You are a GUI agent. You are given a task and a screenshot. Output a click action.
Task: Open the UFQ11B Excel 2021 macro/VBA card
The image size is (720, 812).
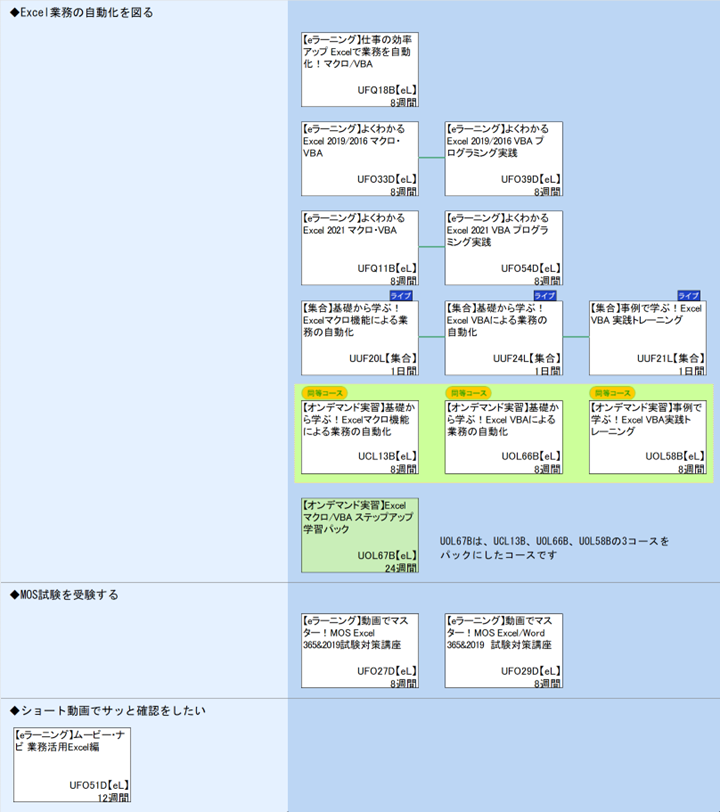tap(360, 248)
